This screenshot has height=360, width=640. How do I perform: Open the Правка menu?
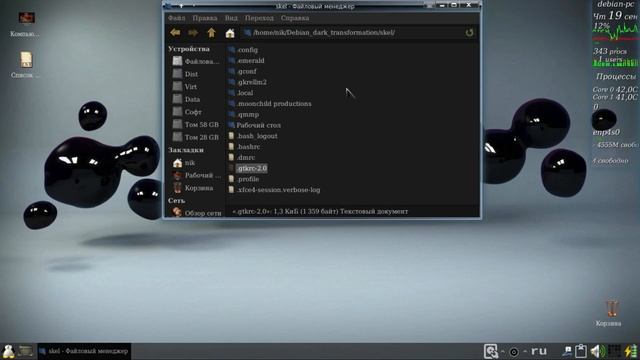coord(205,18)
